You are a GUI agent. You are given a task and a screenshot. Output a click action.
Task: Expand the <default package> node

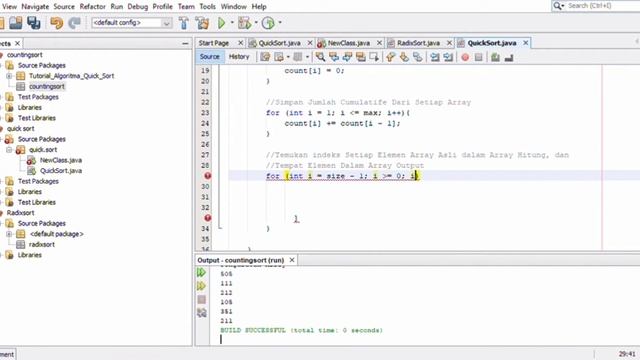pos(9,234)
